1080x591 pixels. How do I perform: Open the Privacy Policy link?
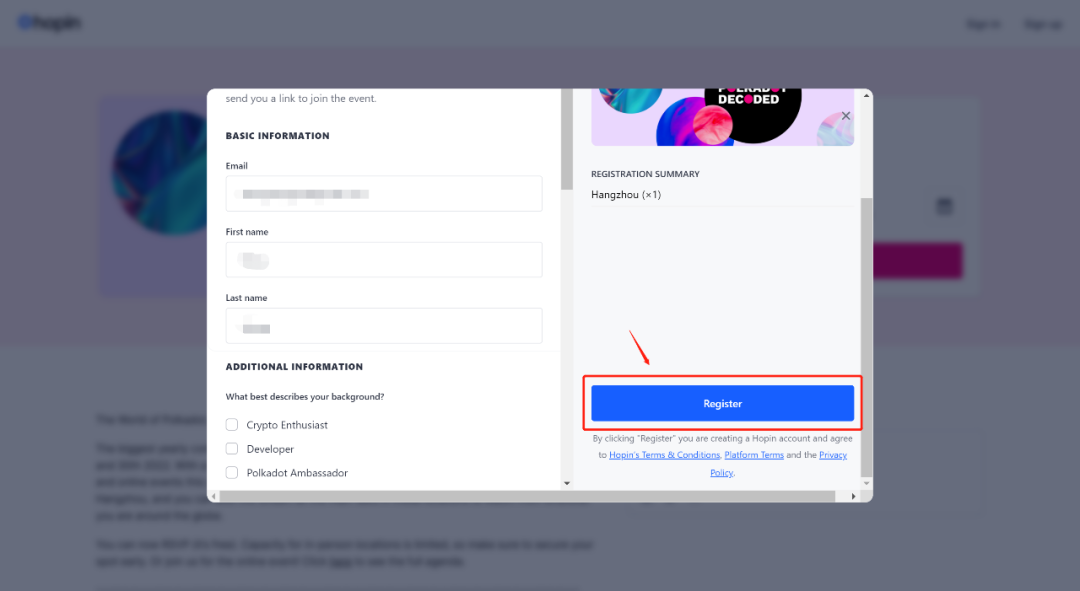[x=833, y=455]
